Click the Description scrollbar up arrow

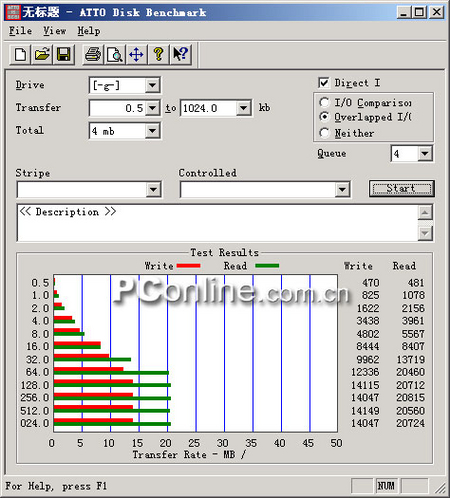(x=425, y=213)
